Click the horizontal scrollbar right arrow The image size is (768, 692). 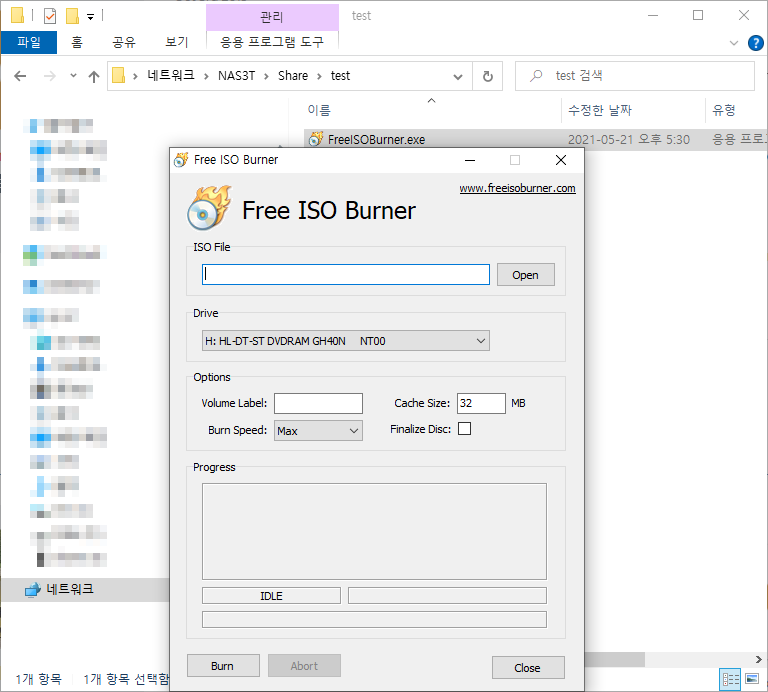point(758,659)
